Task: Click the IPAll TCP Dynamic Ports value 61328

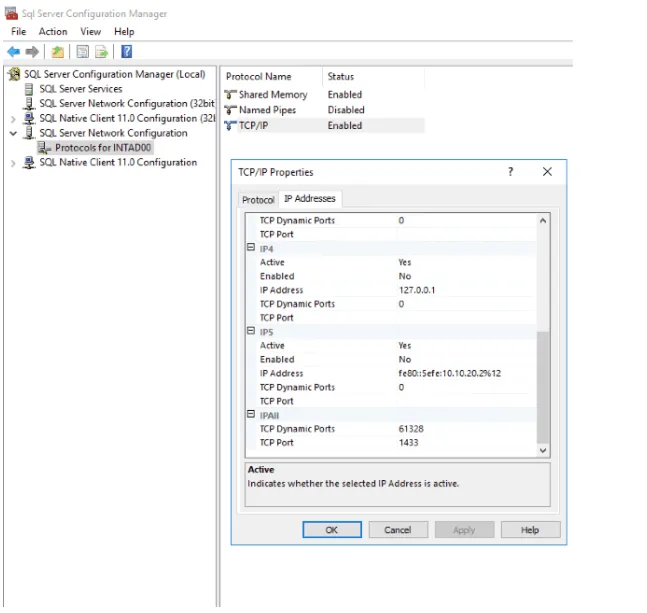Action: (411, 429)
